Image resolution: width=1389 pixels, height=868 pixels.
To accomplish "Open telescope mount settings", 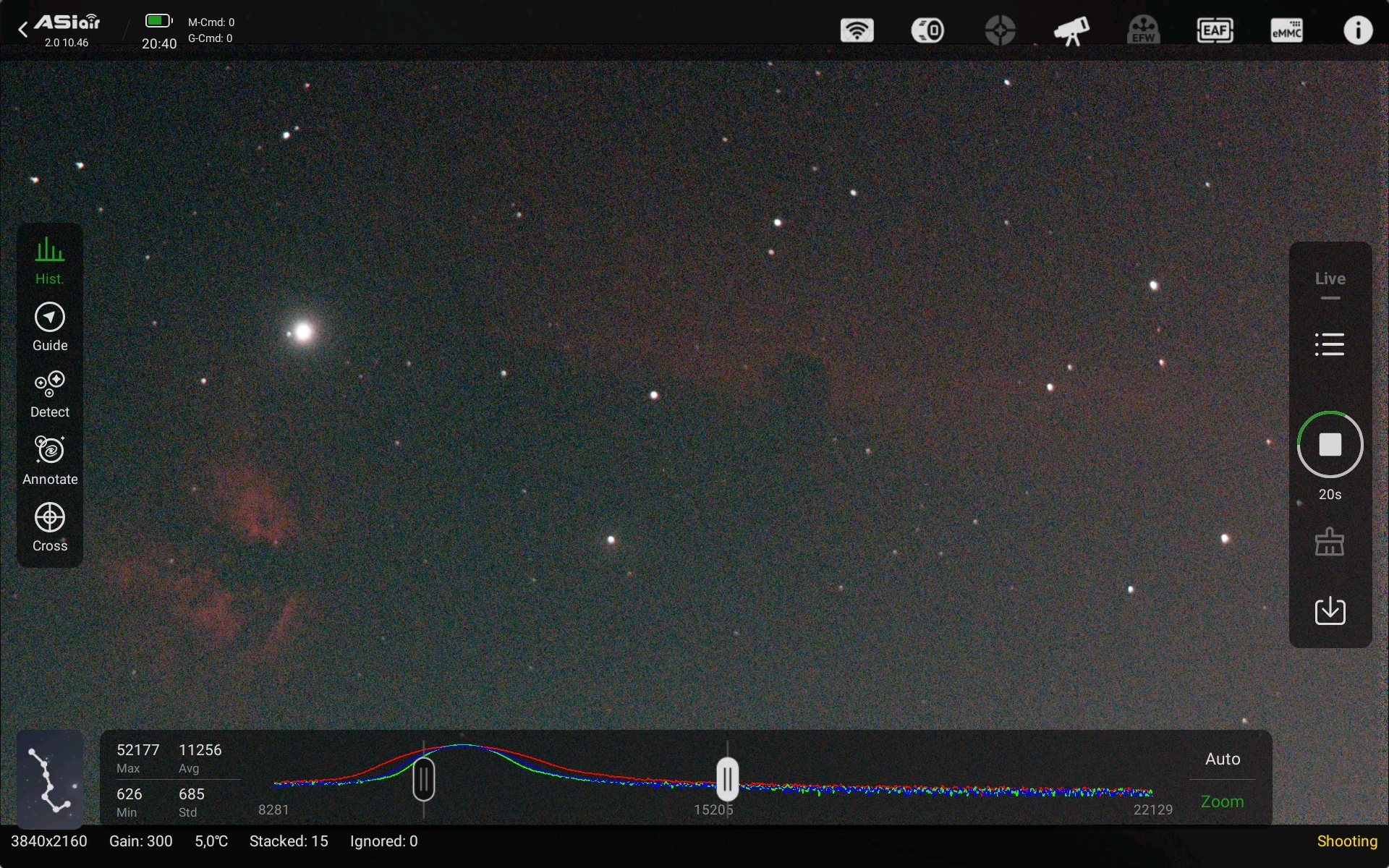I will click(1071, 30).
